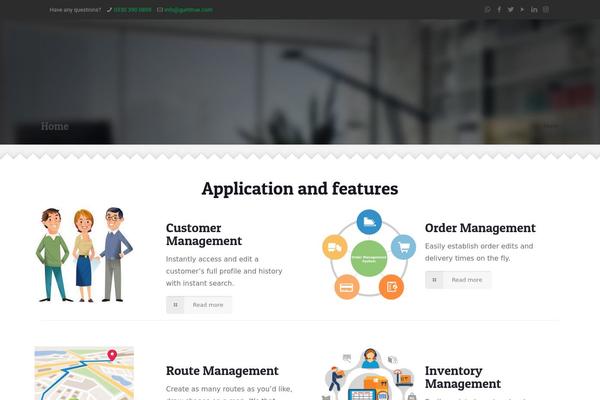This screenshot has width=600, height=400.
Task: Open the Customer Management heading
Action: (204, 234)
